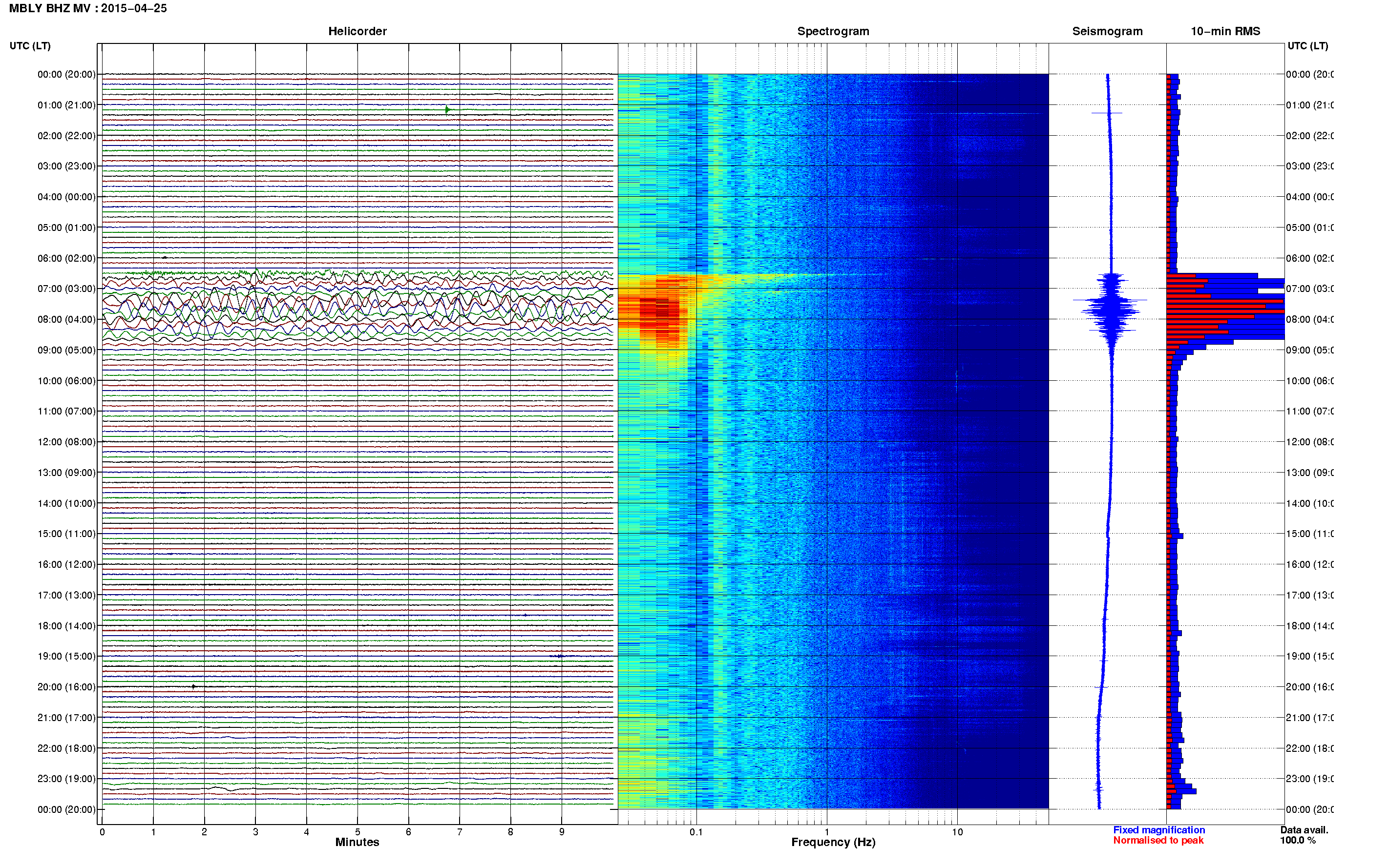Click left time label 07:00 (03:00)
The height and width of the screenshot is (868, 1389).
66,289
